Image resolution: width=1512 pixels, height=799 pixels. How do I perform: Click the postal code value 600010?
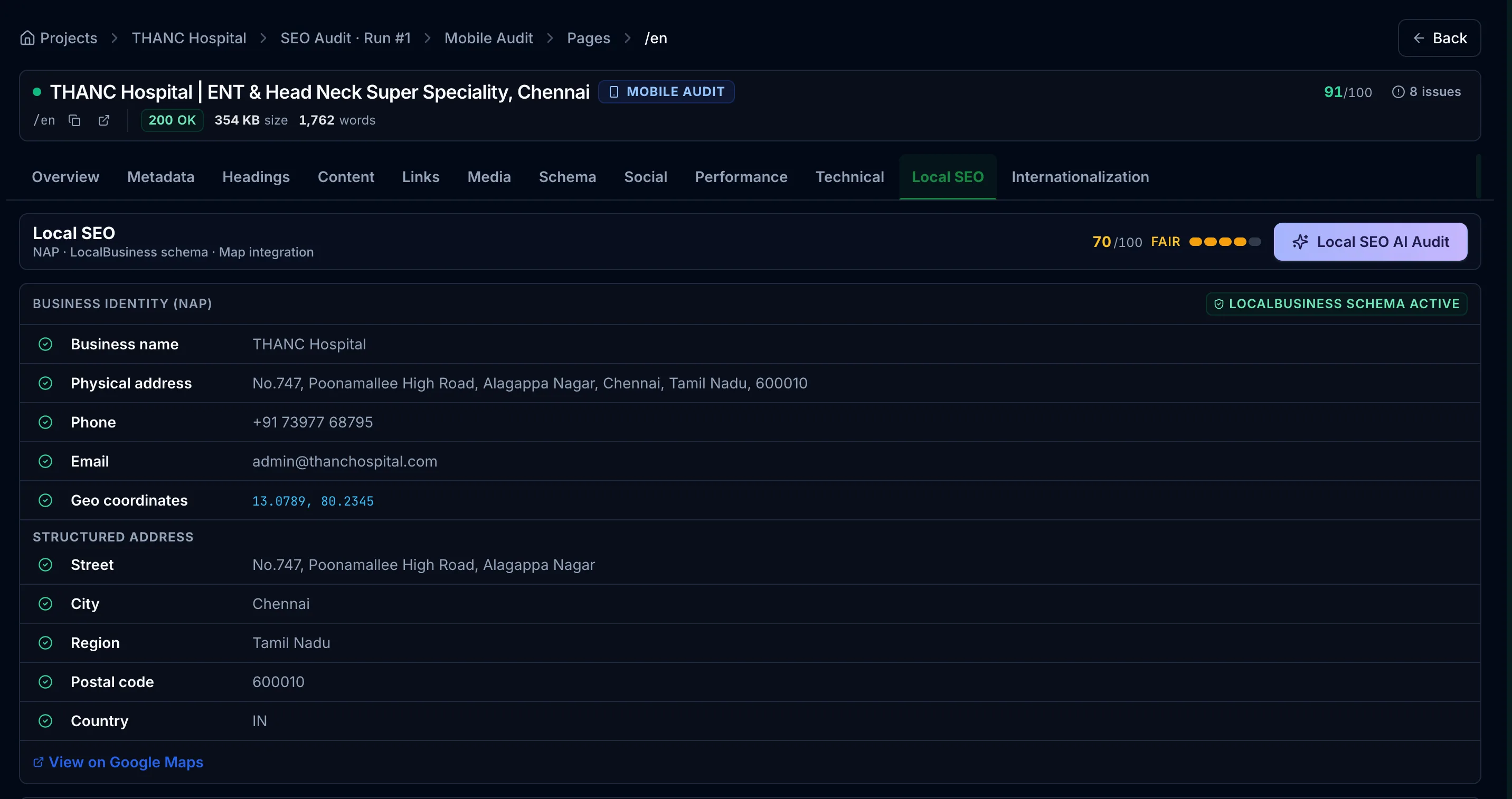(278, 682)
